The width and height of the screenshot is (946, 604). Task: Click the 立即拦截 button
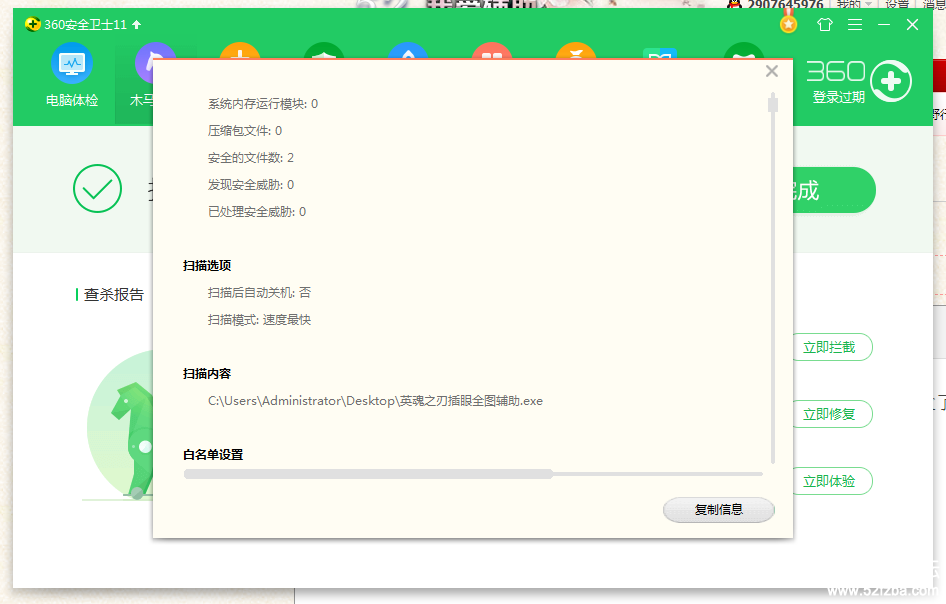tap(832, 347)
